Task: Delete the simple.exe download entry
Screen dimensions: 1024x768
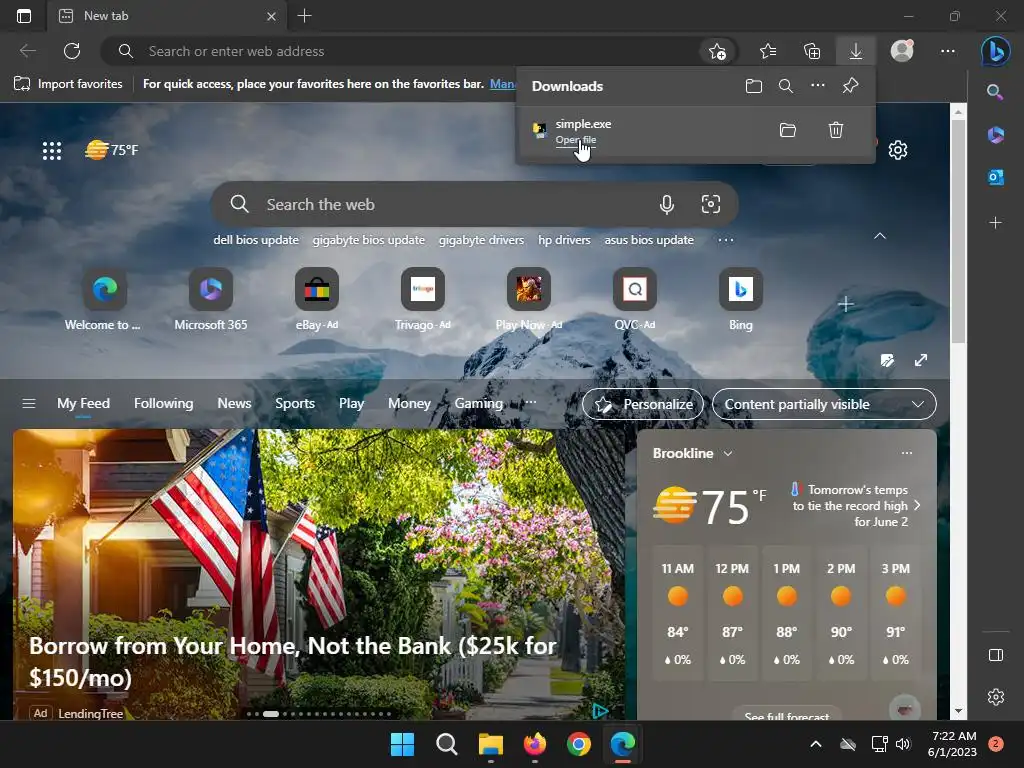Action: [836, 130]
